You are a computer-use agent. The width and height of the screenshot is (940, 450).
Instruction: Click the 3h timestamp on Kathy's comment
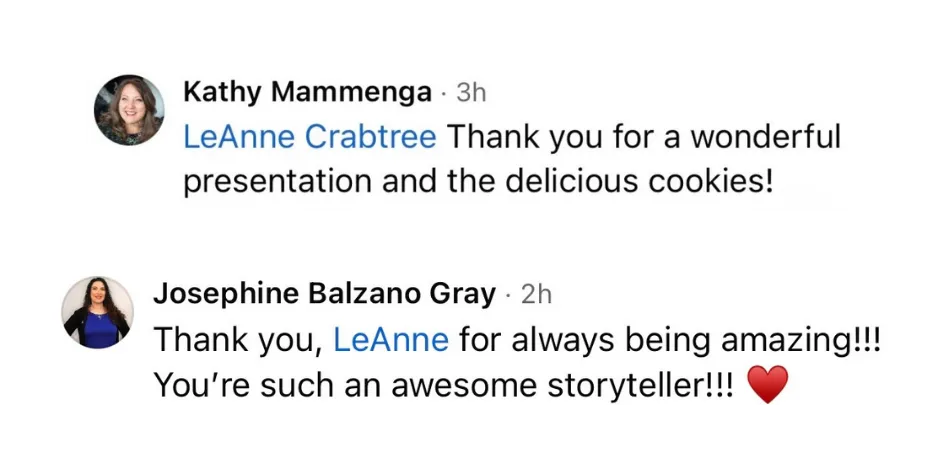click(x=471, y=93)
